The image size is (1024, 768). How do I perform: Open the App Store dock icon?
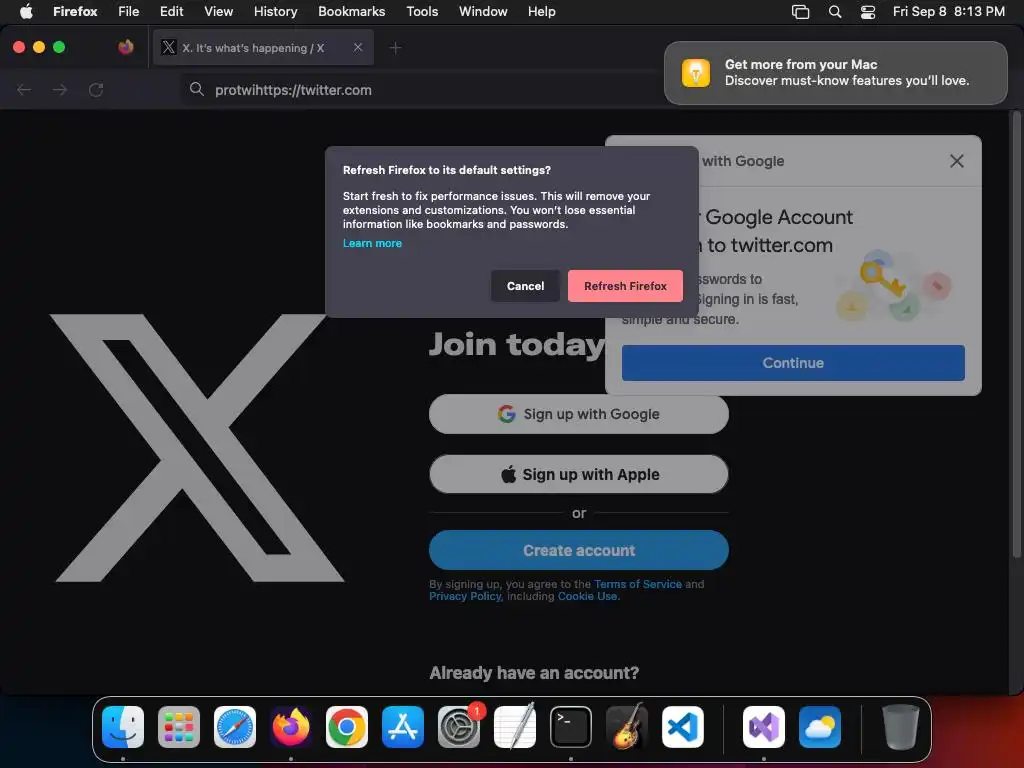tap(403, 727)
